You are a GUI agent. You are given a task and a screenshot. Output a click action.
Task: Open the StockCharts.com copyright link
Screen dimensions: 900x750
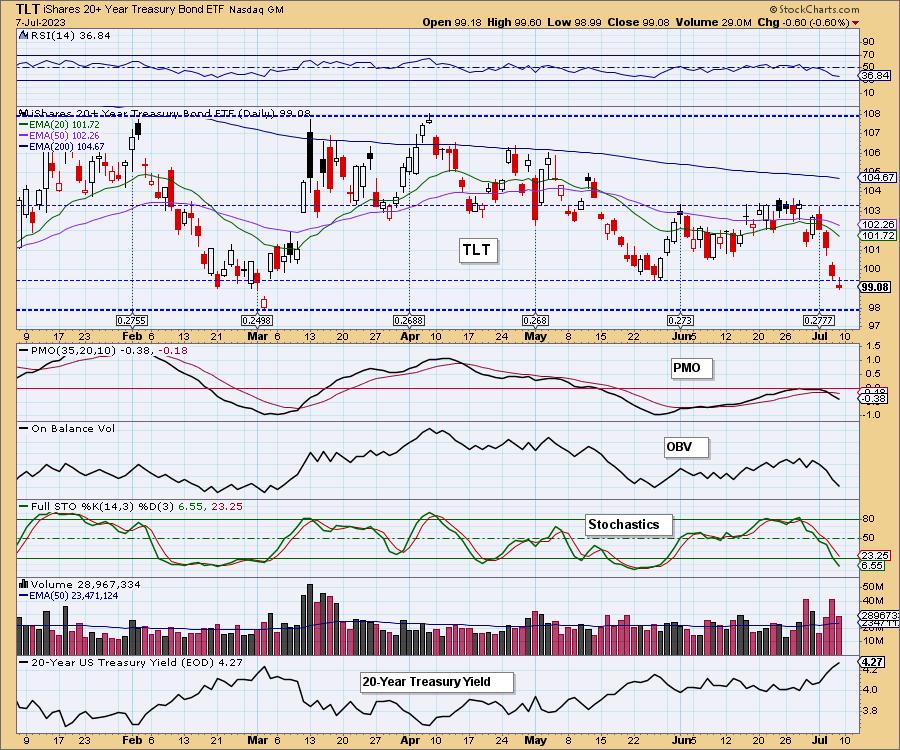click(x=814, y=9)
